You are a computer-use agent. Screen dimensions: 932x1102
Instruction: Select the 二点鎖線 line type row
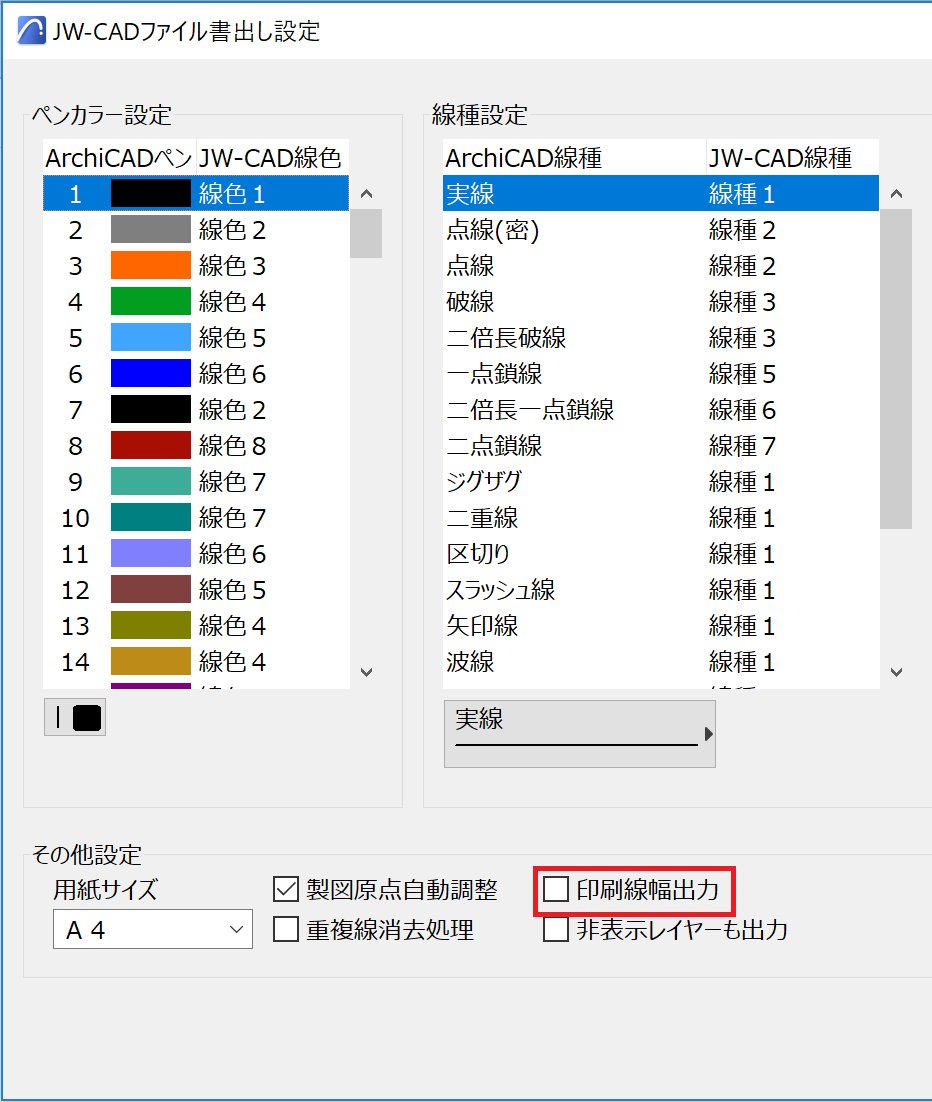661,446
